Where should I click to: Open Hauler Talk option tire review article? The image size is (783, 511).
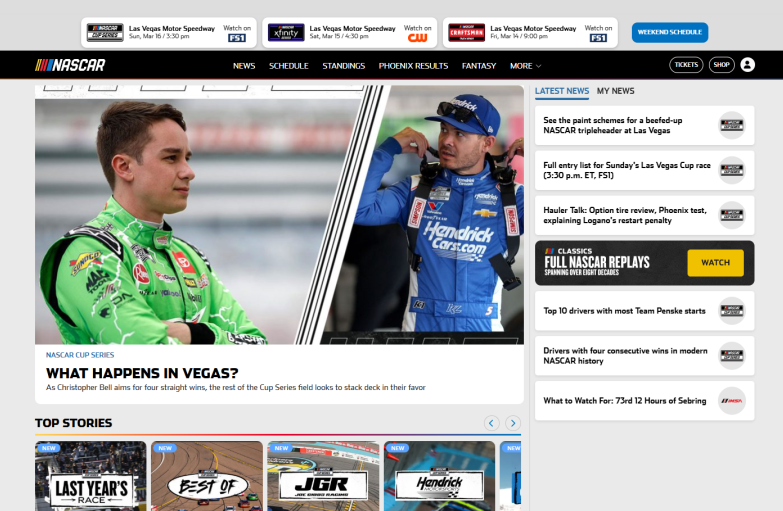tap(644, 215)
